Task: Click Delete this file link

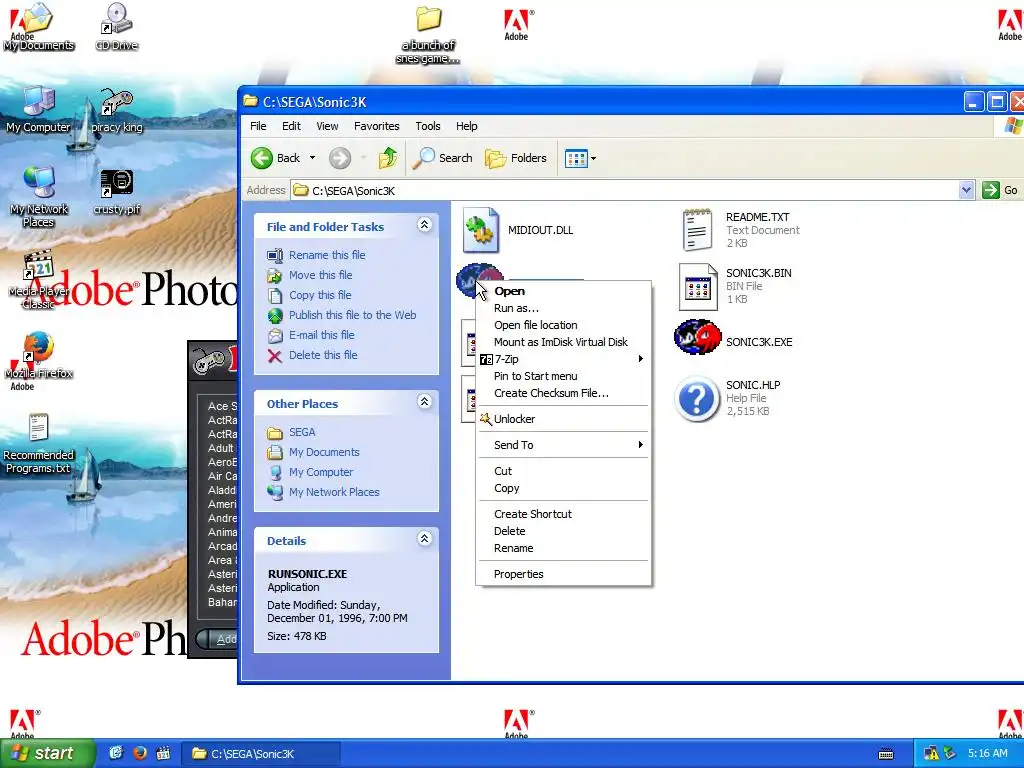Action: (x=323, y=355)
